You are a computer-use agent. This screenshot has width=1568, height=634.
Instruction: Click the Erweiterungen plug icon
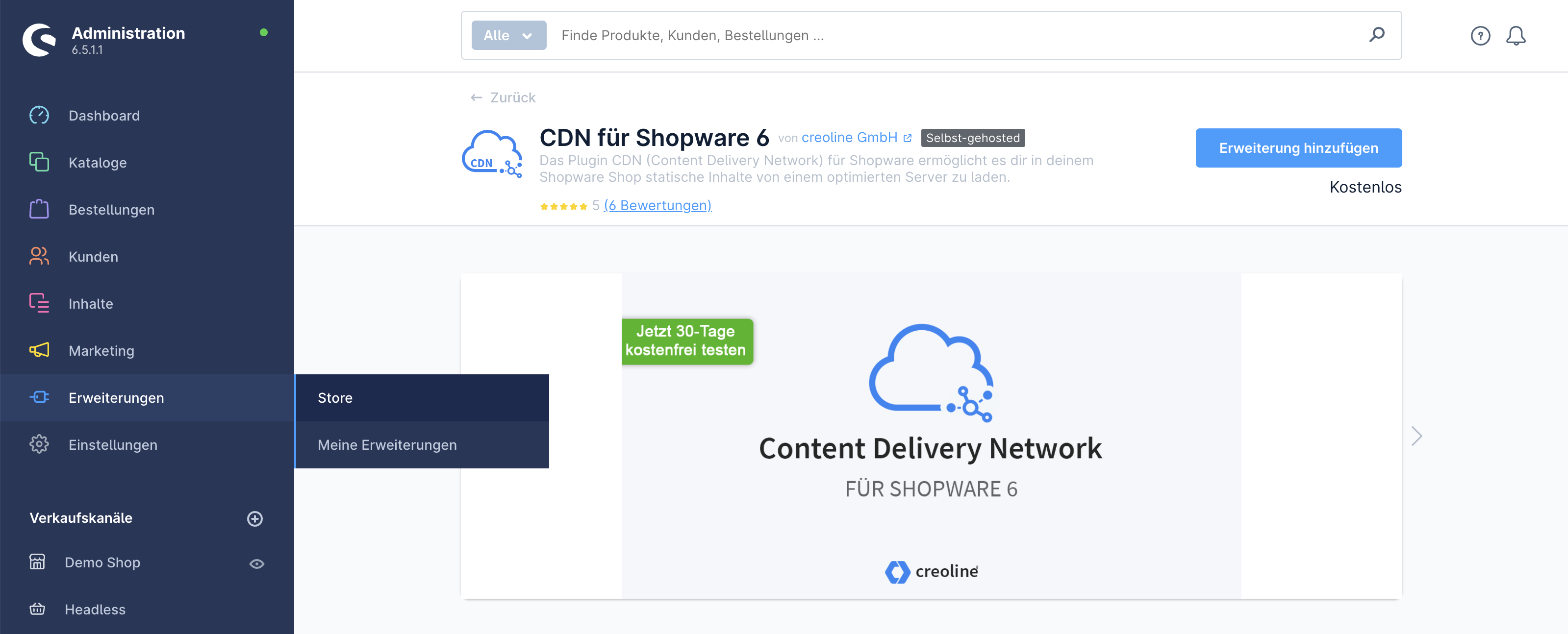(x=39, y=397)
